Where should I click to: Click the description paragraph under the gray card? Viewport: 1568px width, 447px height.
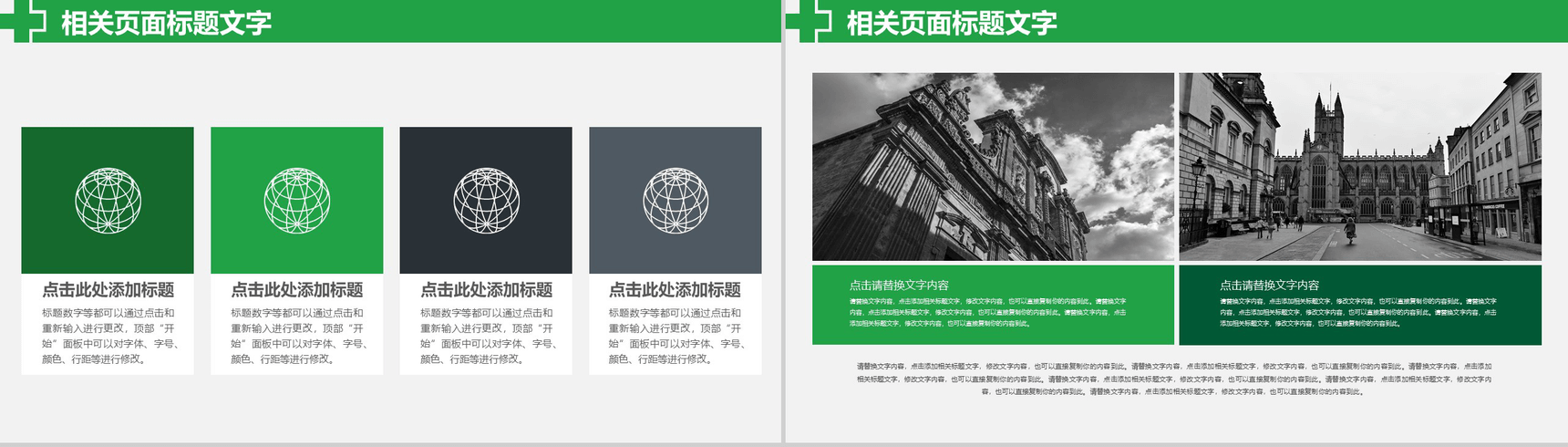point(676,336)
